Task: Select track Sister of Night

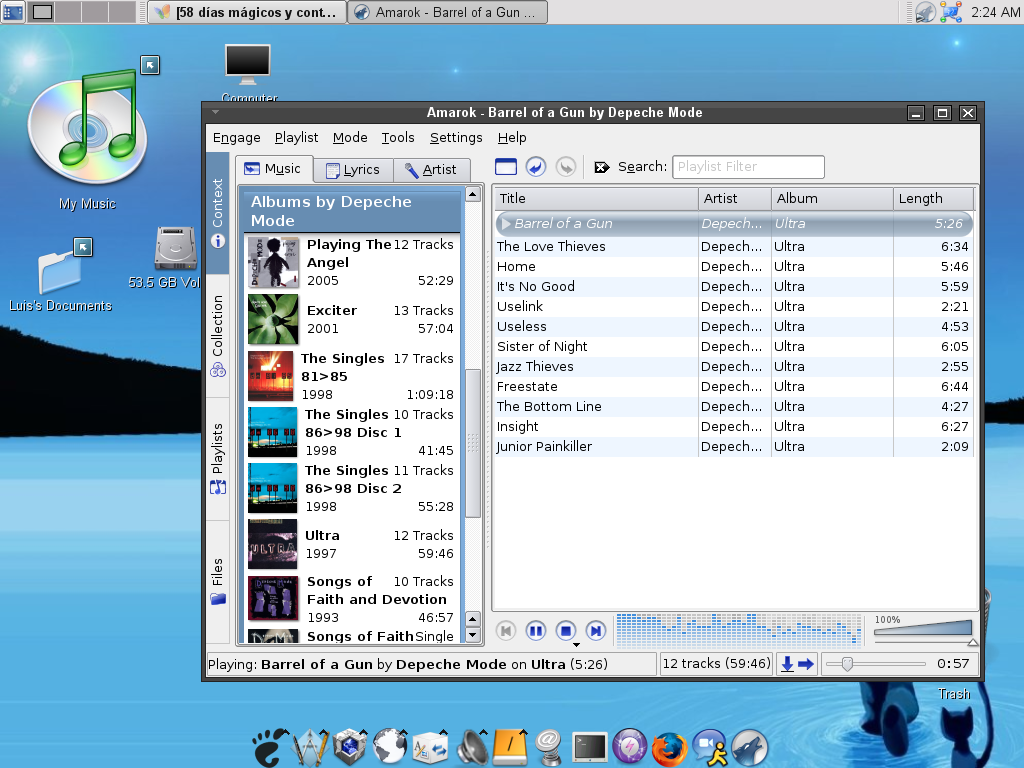Action: click(x=734, y=346)
